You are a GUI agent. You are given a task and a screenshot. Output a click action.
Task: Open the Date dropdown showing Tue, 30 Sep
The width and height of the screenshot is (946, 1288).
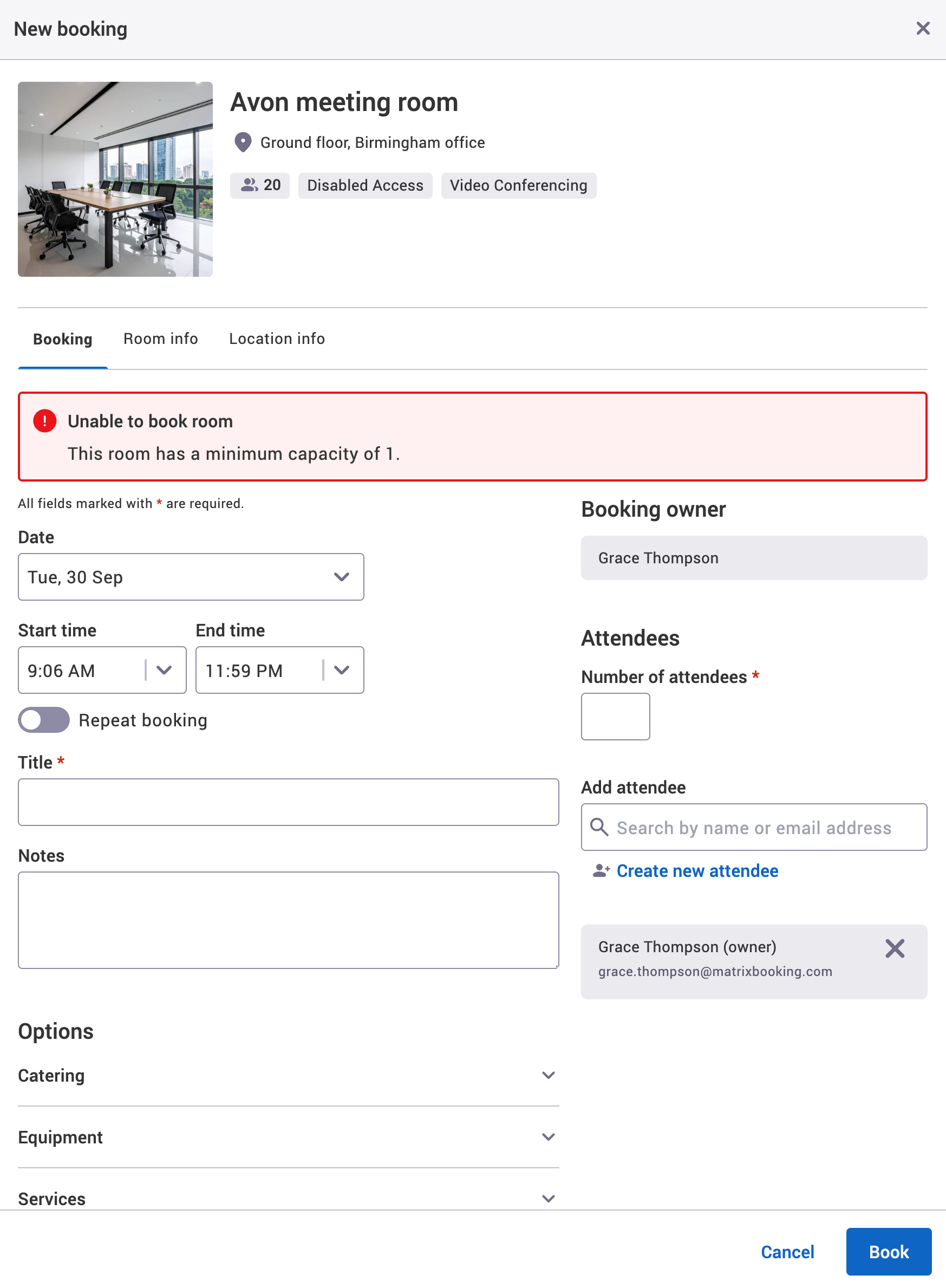[341, 577]
